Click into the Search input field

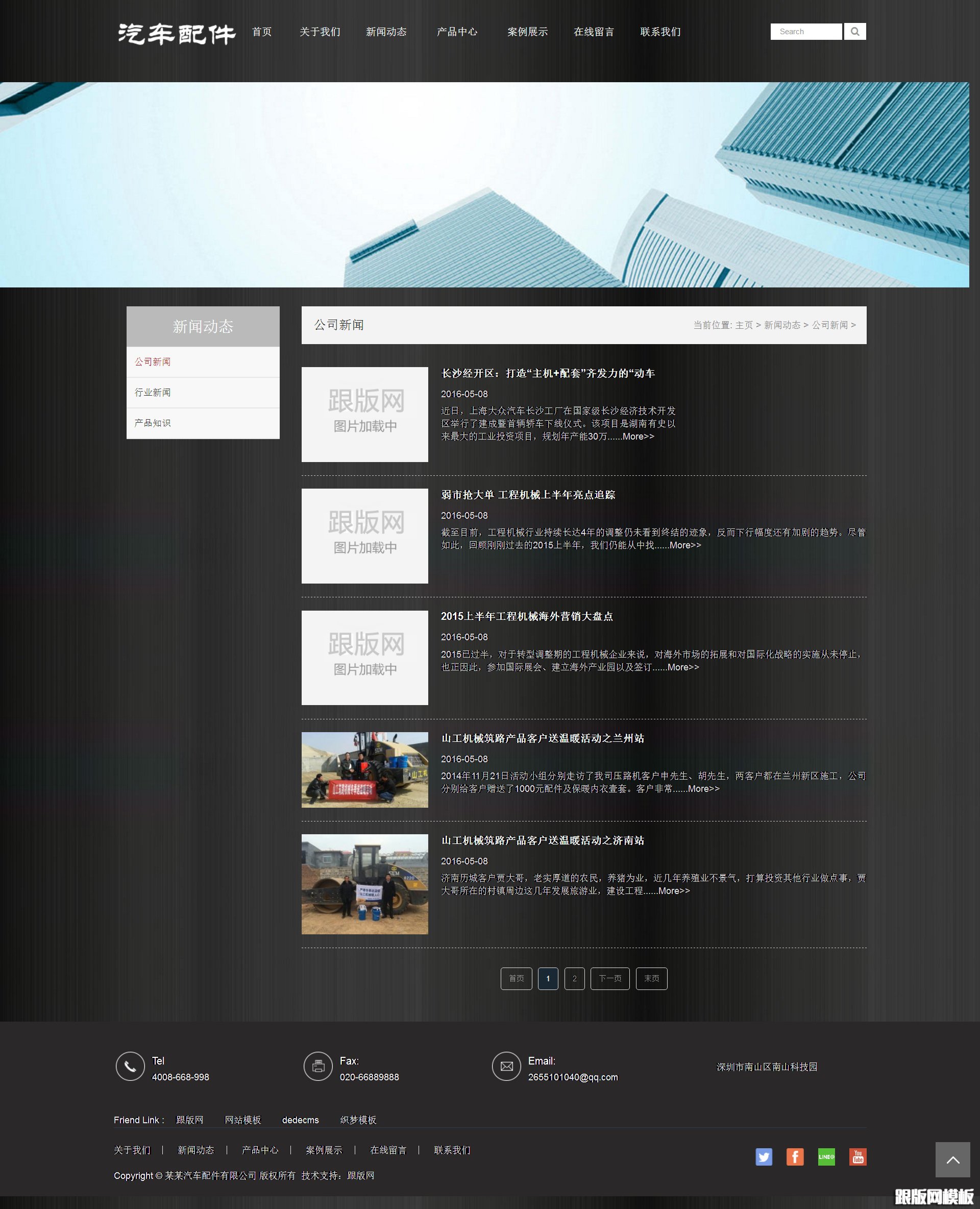(805, 32)
